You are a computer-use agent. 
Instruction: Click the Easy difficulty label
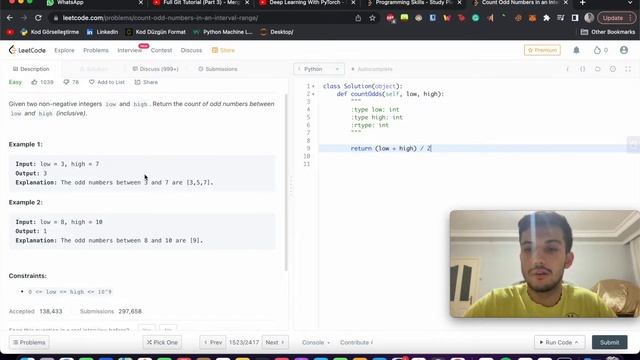point(15,82)
